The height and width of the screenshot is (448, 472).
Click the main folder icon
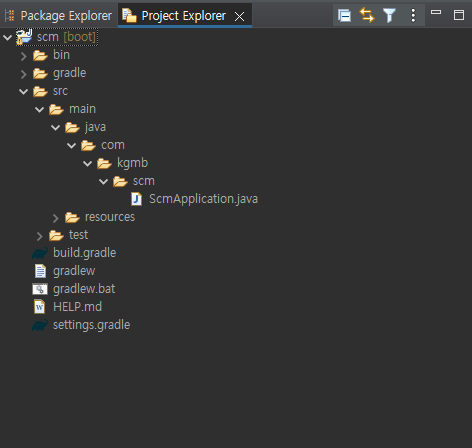click(56, 109)
